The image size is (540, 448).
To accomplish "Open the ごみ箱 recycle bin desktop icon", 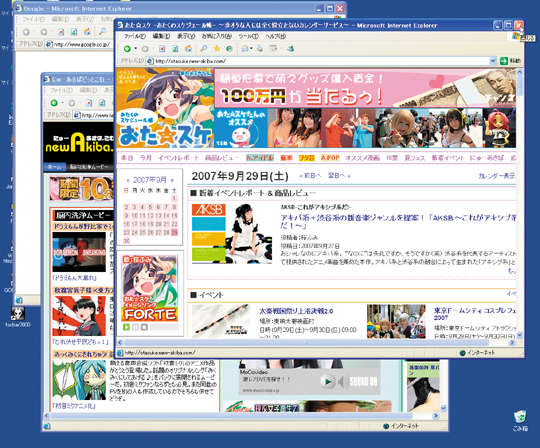I will pyautogui.click(x=520, y=421).
